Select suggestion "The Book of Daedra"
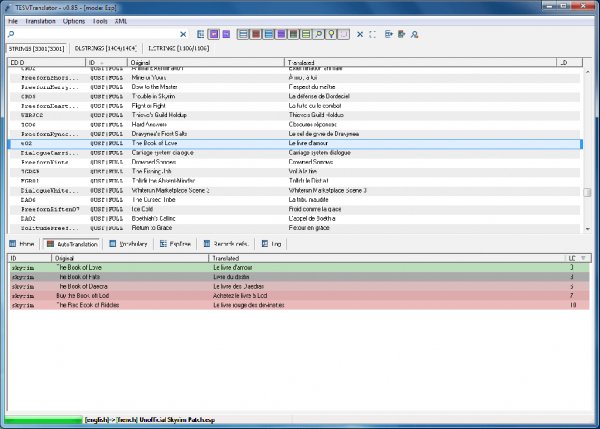 tap(298, 286)
